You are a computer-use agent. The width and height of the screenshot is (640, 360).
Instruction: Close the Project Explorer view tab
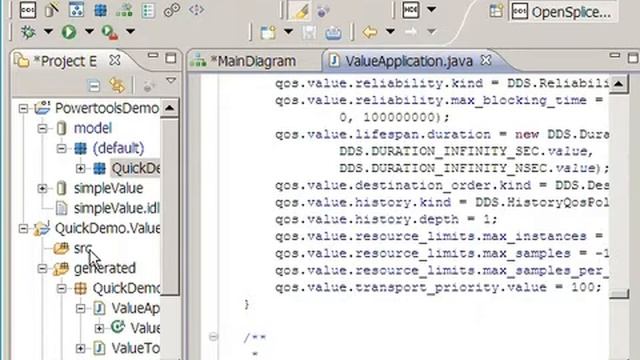point(115,61)
